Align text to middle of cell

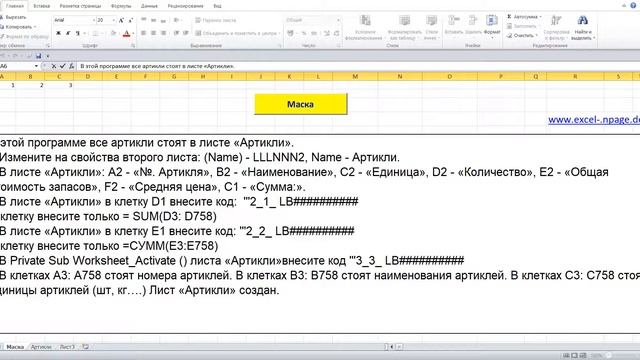pos(153,20)
